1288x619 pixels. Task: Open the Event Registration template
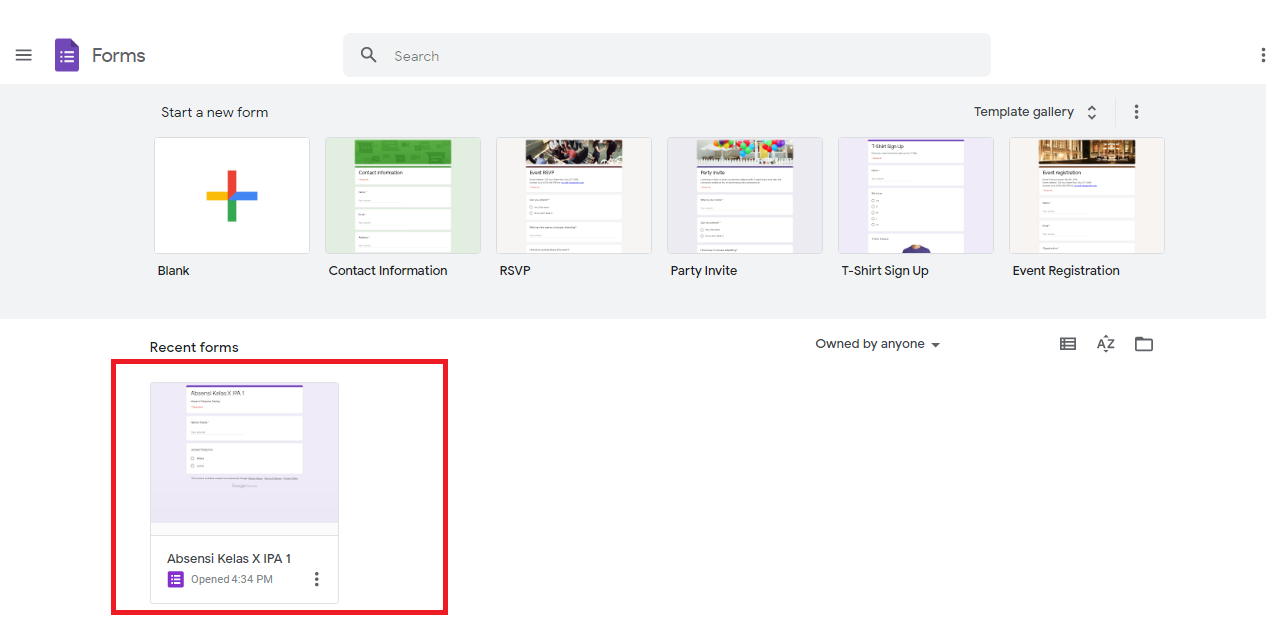click(1086, 195)
